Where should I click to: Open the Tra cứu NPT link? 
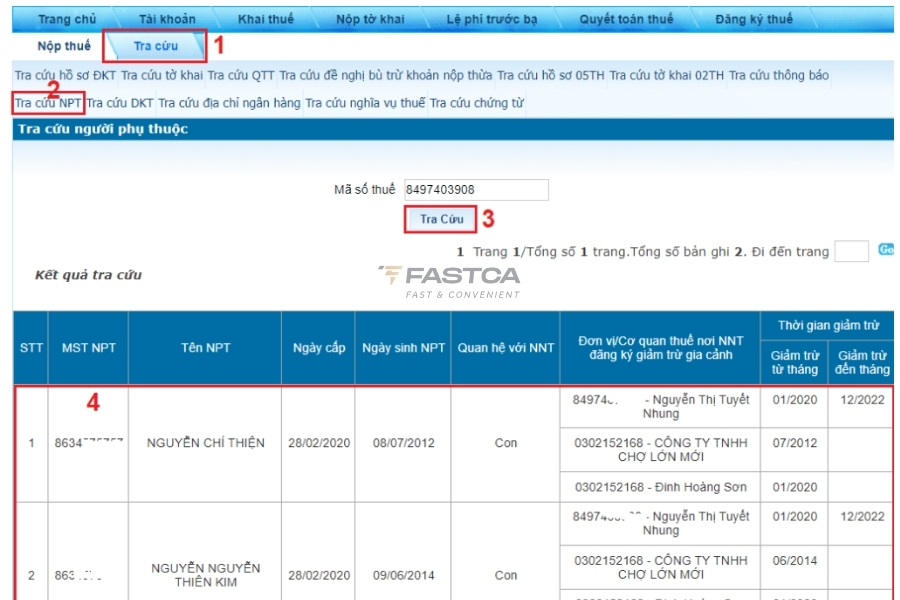pos(48,102)
